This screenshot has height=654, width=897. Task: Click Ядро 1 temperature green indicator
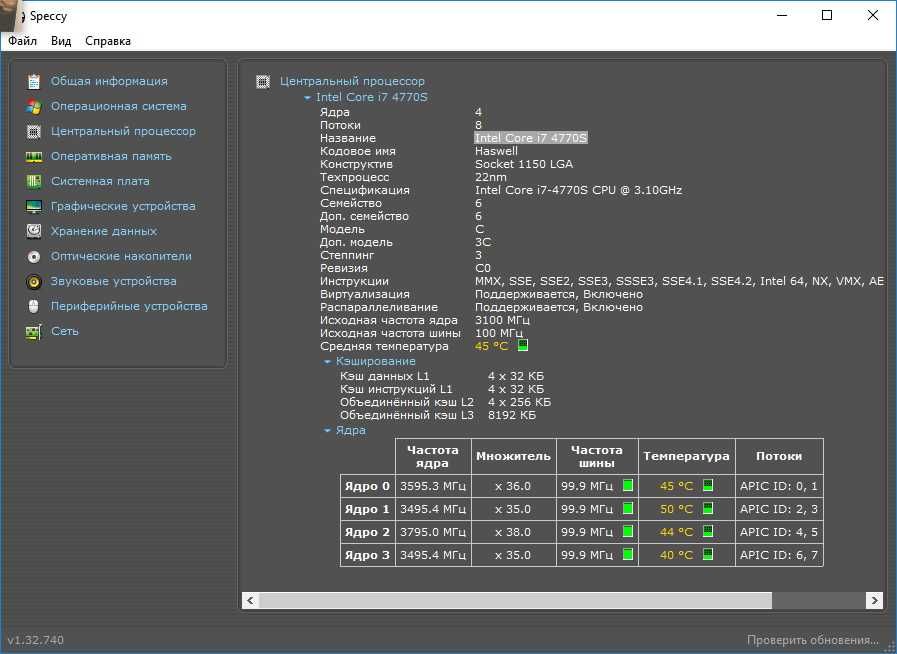click(x=708, y=508)
